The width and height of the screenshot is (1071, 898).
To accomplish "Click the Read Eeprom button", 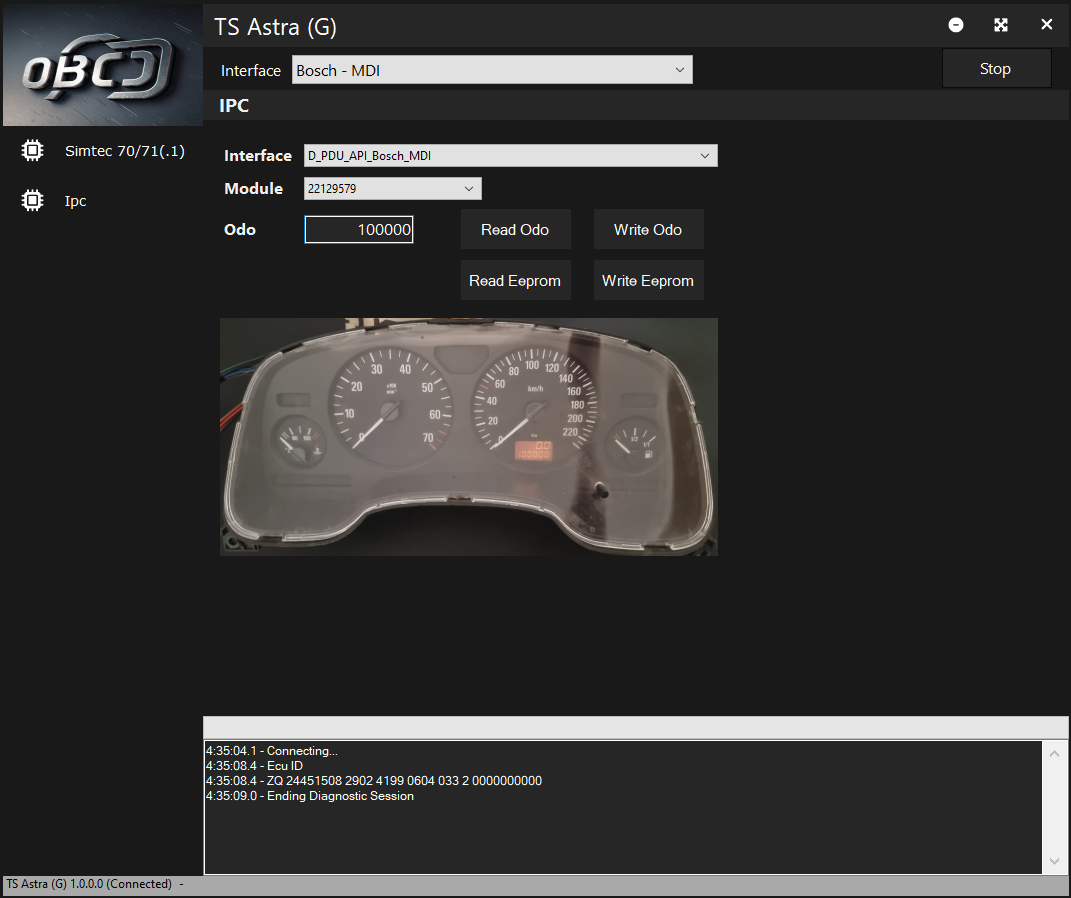I will (515, 281).
